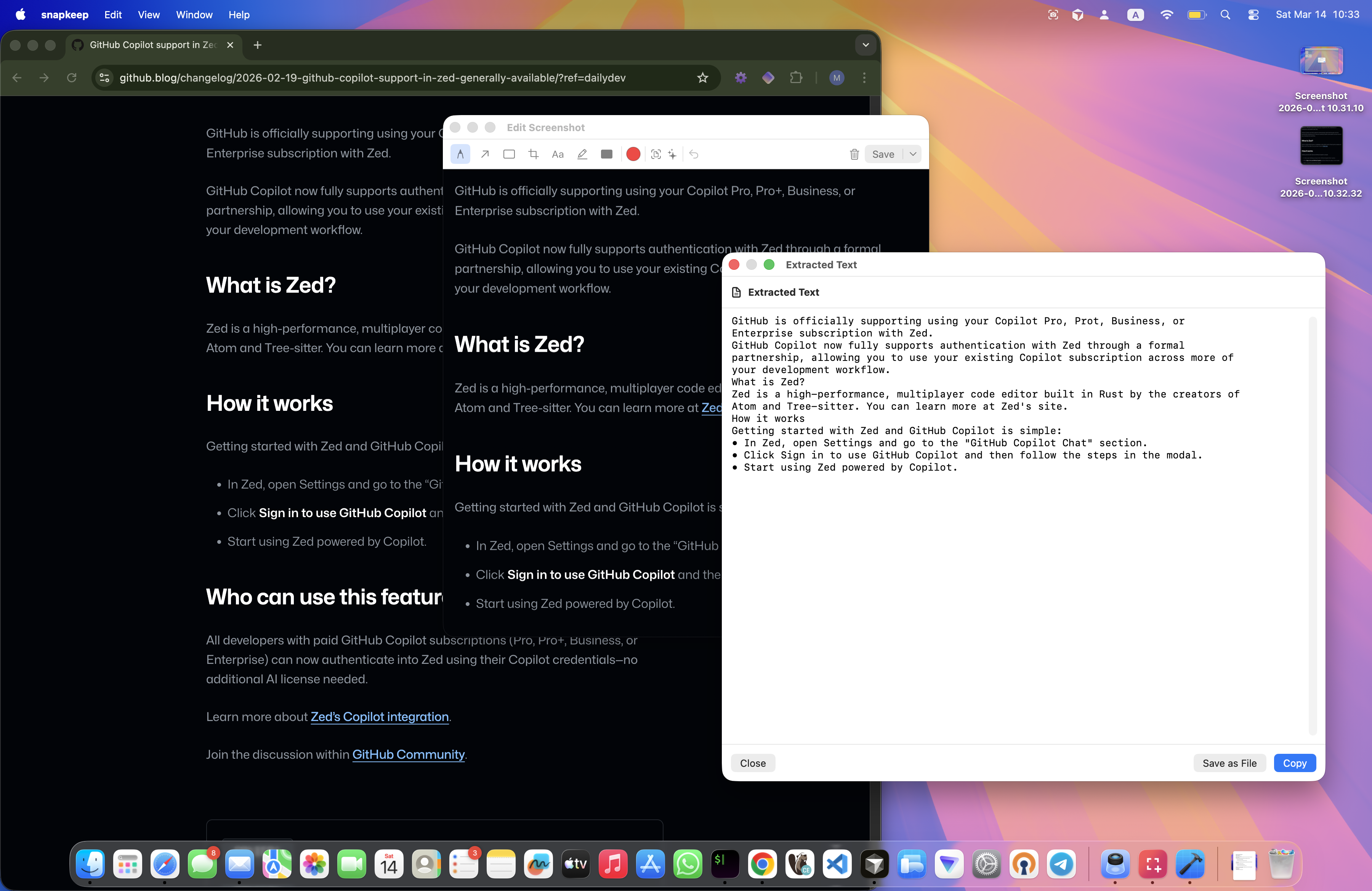Open the Window menu

[194, 14]
